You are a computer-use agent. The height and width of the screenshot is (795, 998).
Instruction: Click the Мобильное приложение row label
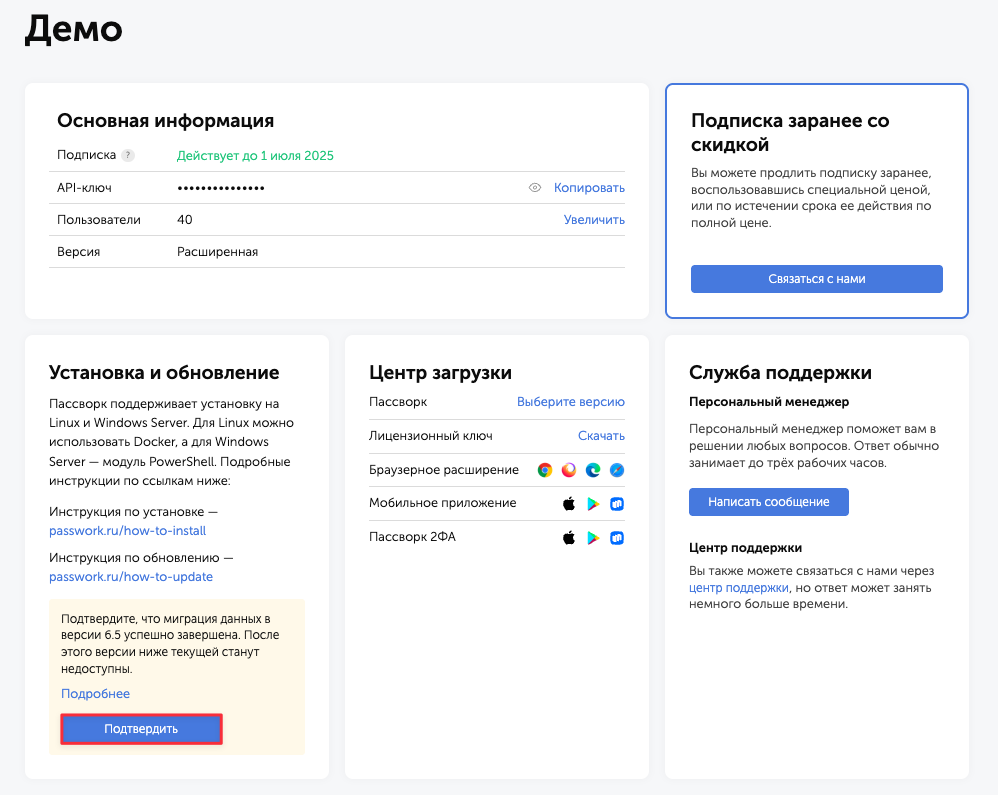point(443,503)
